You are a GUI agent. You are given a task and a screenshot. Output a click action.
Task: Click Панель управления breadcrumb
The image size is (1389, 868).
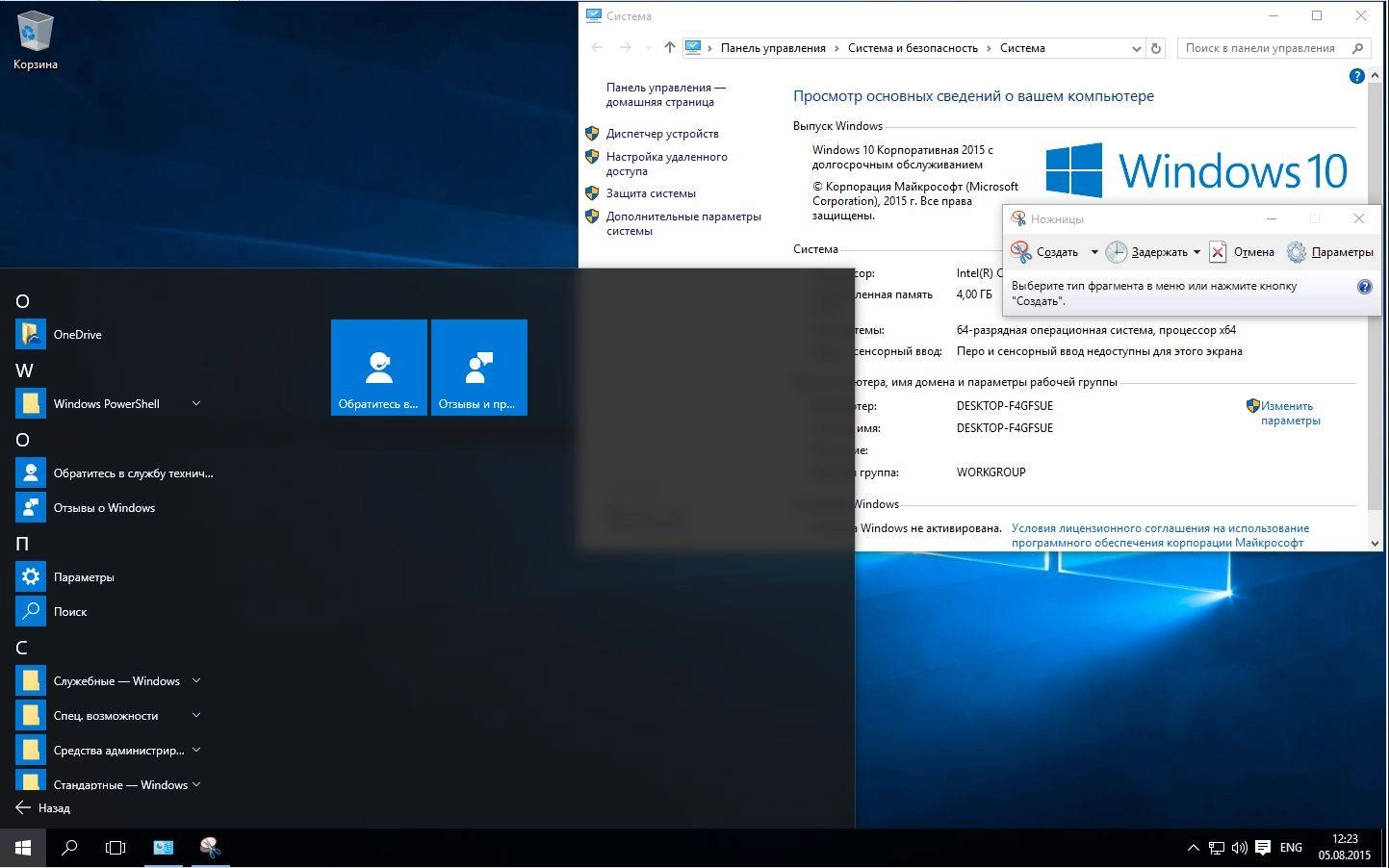tap(773, 48)
